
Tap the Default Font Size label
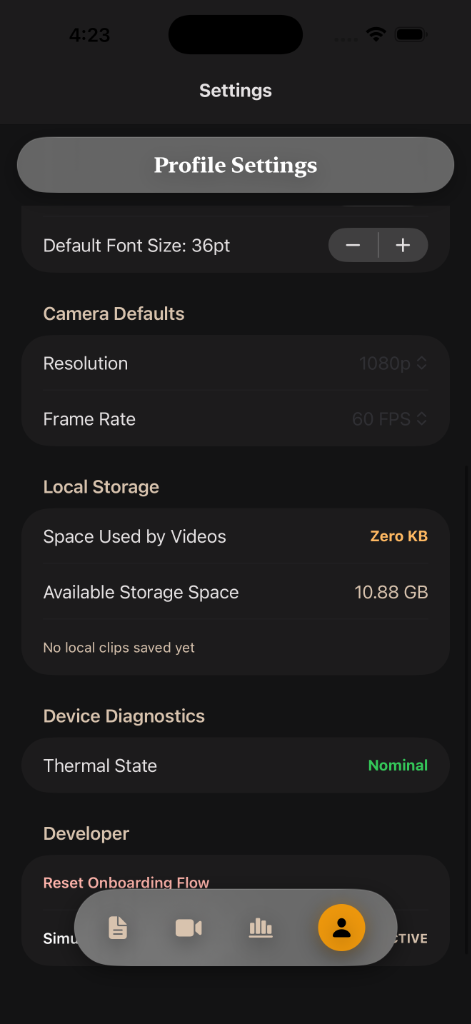pos(137,246)
